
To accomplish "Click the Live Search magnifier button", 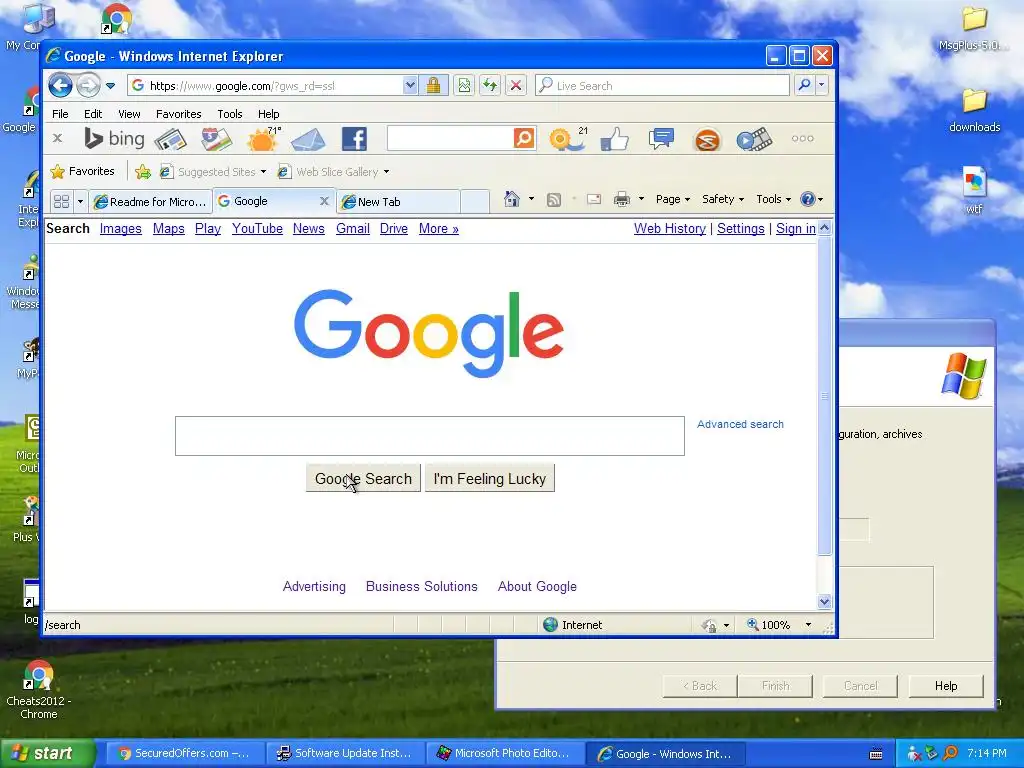I will (x=805, y=86).
